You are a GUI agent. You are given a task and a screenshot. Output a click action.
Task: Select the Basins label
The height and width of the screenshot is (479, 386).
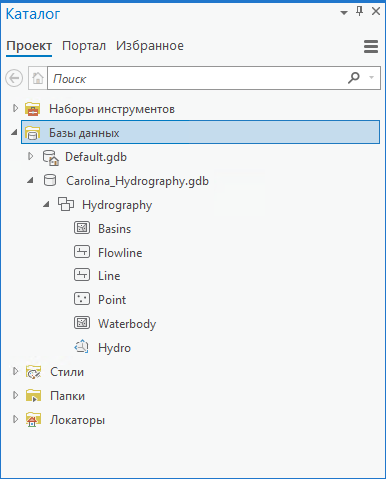[x=114, y=229]
